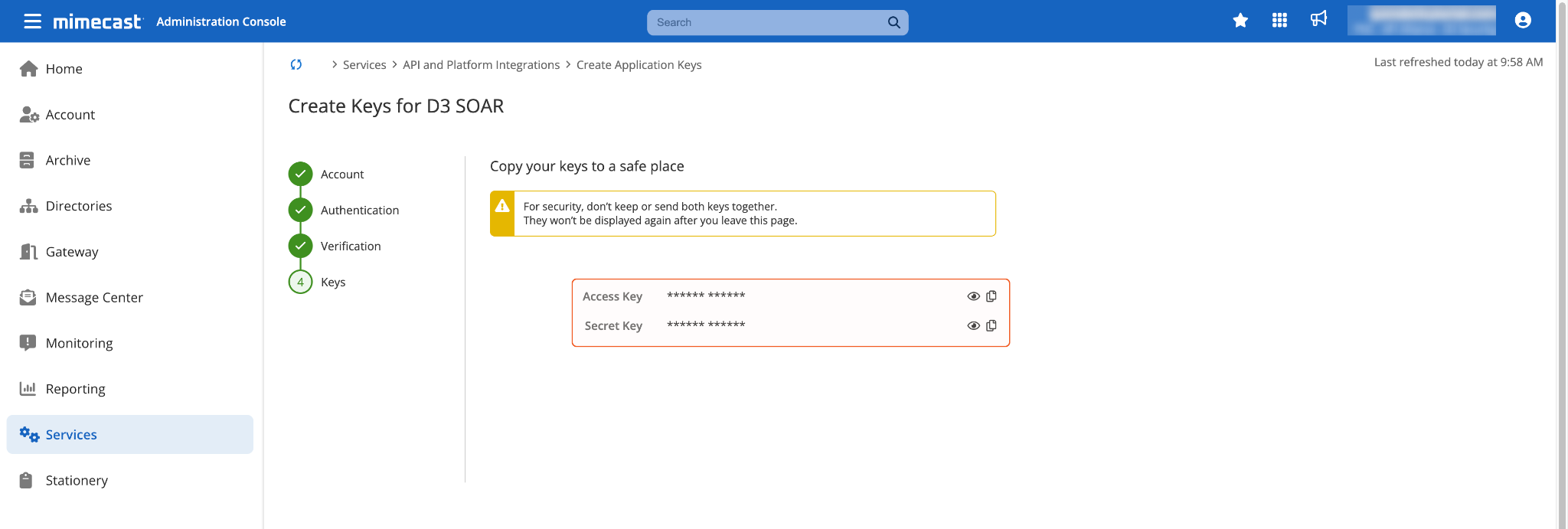The width and height of the screenshot is (1568, 529).
Task: Show the hidden Secret Key
Action: (x=973, y=325)
